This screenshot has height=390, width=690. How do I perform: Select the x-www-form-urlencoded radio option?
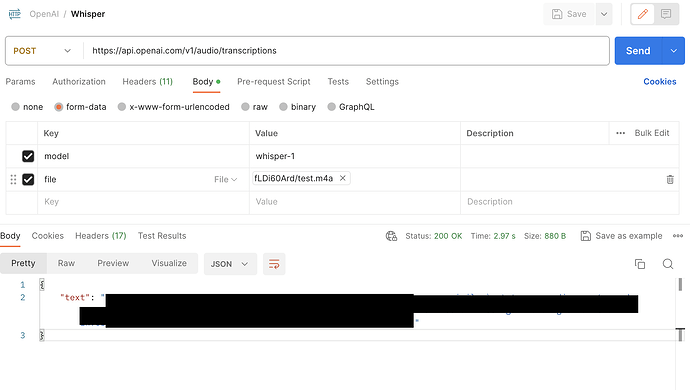(x=122, y=107)
